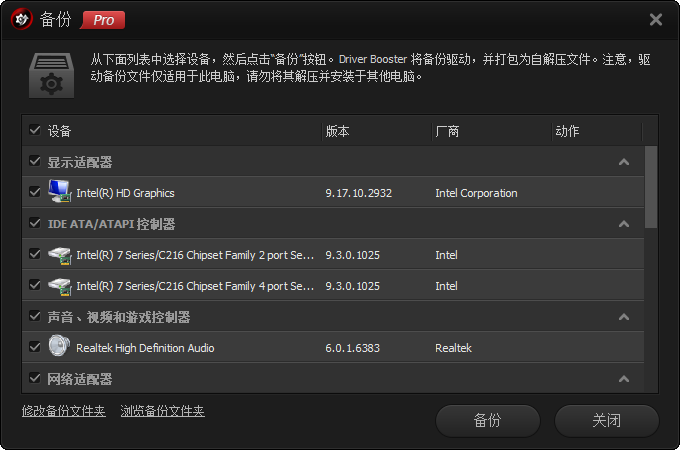Uncheck Intel(R) HD Graphics checkbox
This screenshot has width=680, height=450.
coord(35,192)
